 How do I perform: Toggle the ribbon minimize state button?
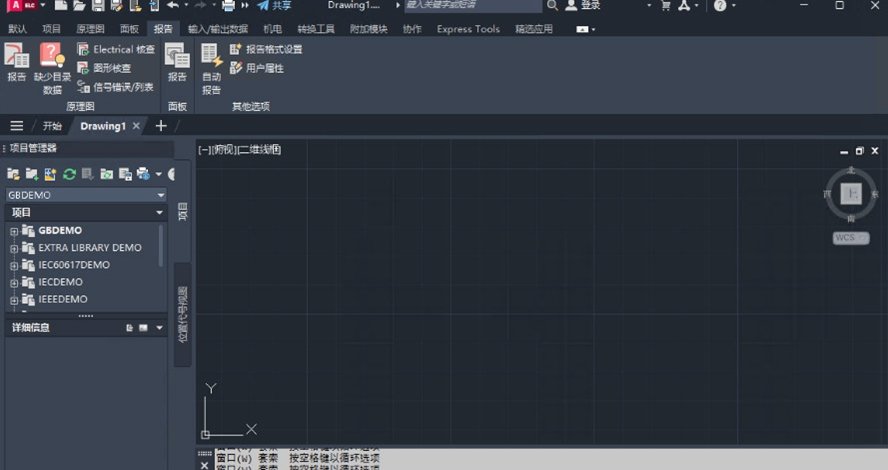coord(582,29)
